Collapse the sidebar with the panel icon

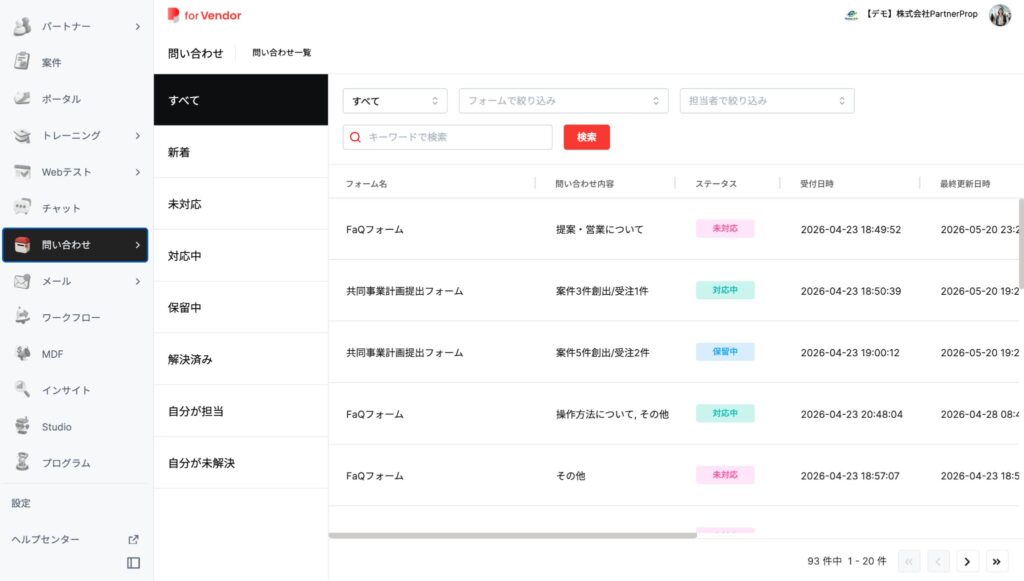133,563
